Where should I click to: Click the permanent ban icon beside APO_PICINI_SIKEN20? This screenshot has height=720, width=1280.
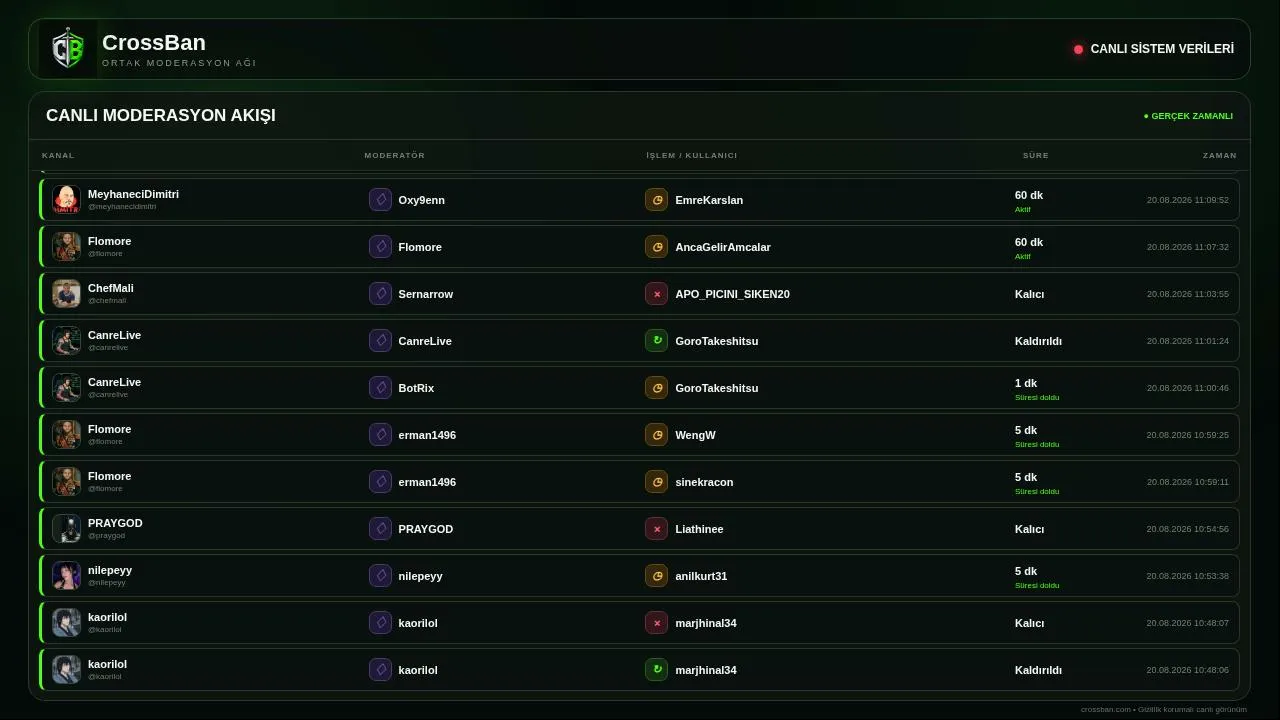click(656, 294)
